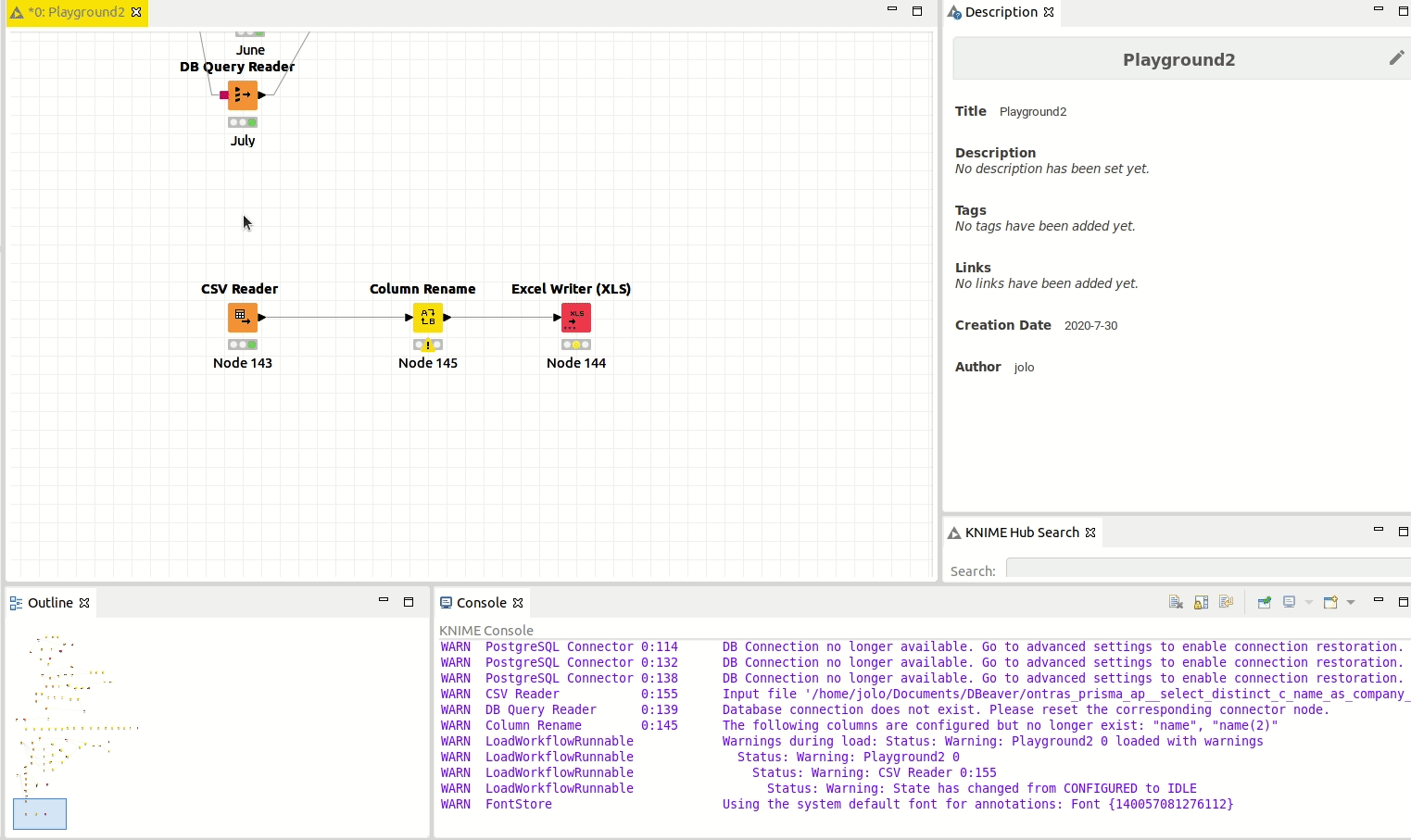Viewport: 1411px width, 840px height.
Task: Click the blue viewport rectangle in Outline
Action: (x=40, y=814)
